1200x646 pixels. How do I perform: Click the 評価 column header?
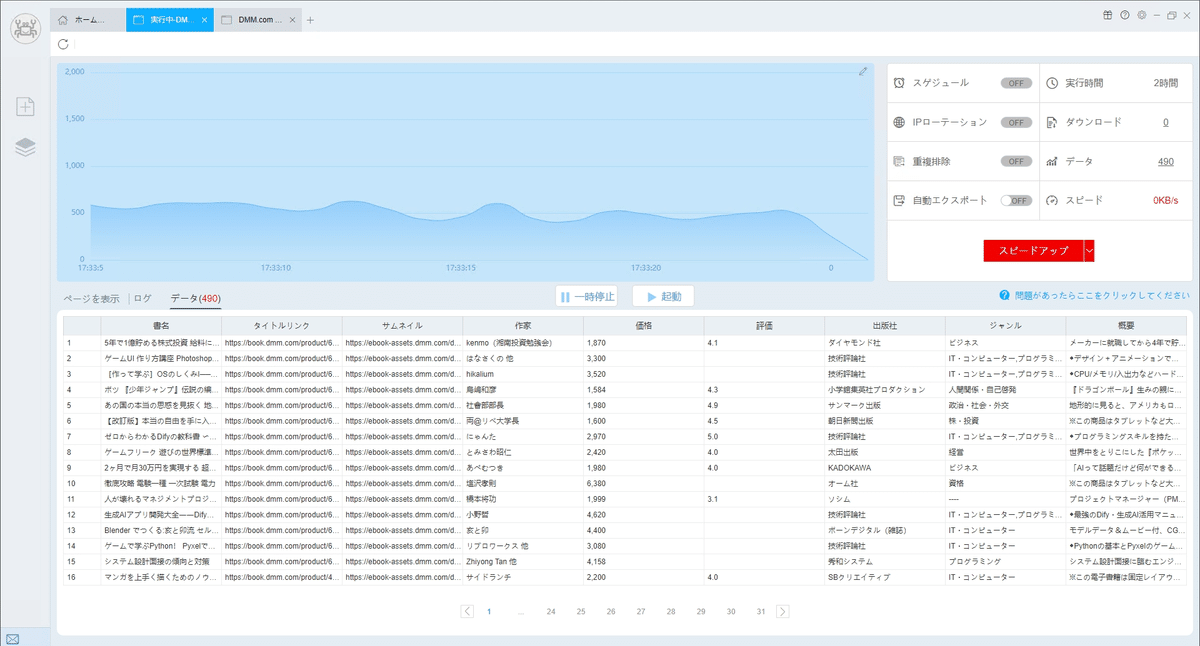764,326
